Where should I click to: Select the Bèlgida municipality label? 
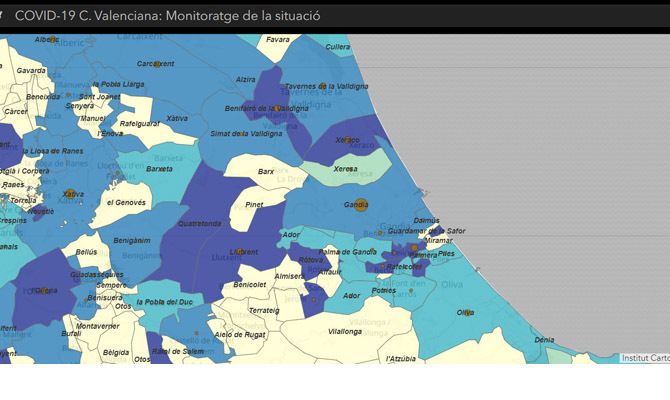point(116,353)
